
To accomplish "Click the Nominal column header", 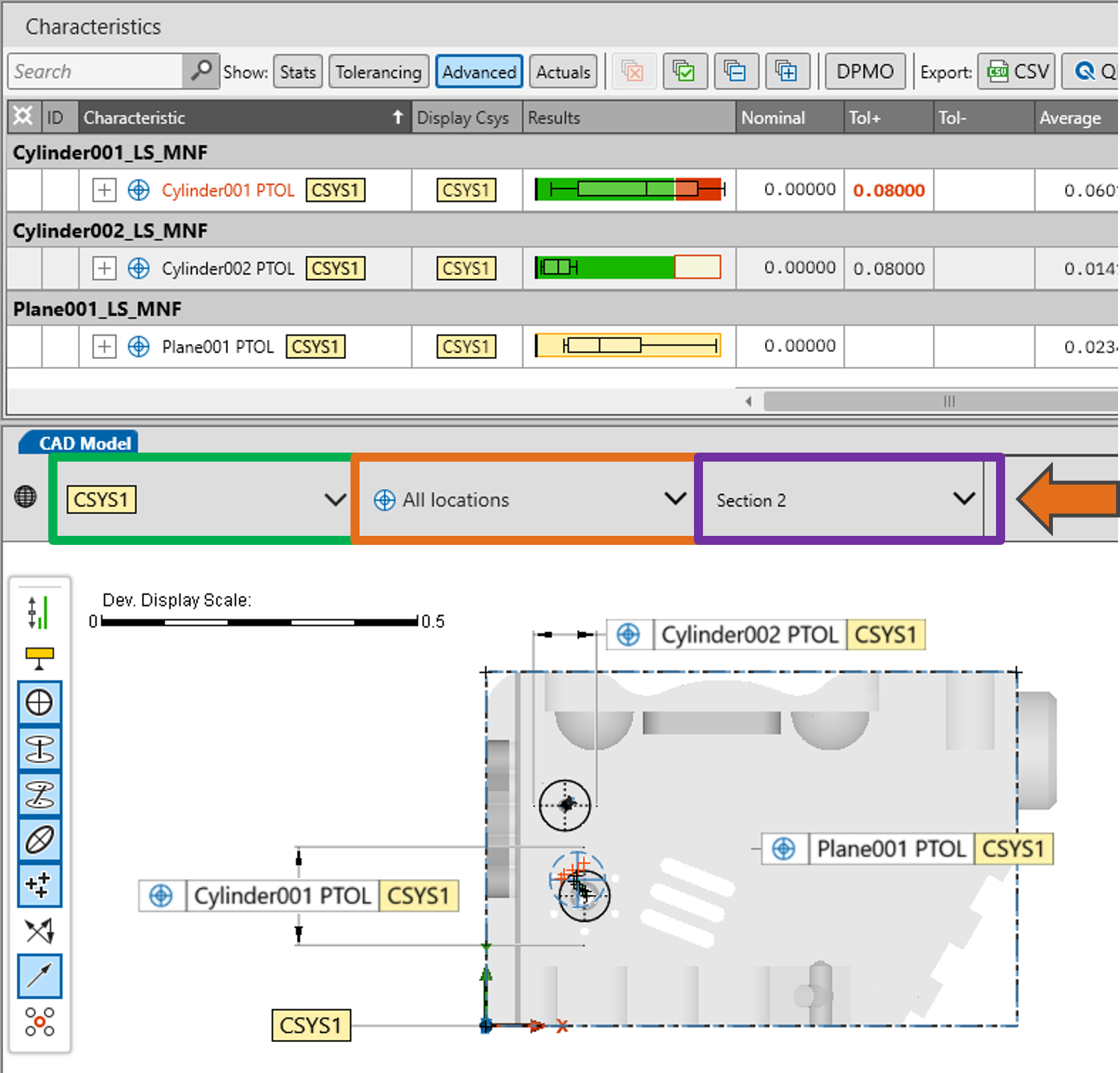I will point(789,118).
